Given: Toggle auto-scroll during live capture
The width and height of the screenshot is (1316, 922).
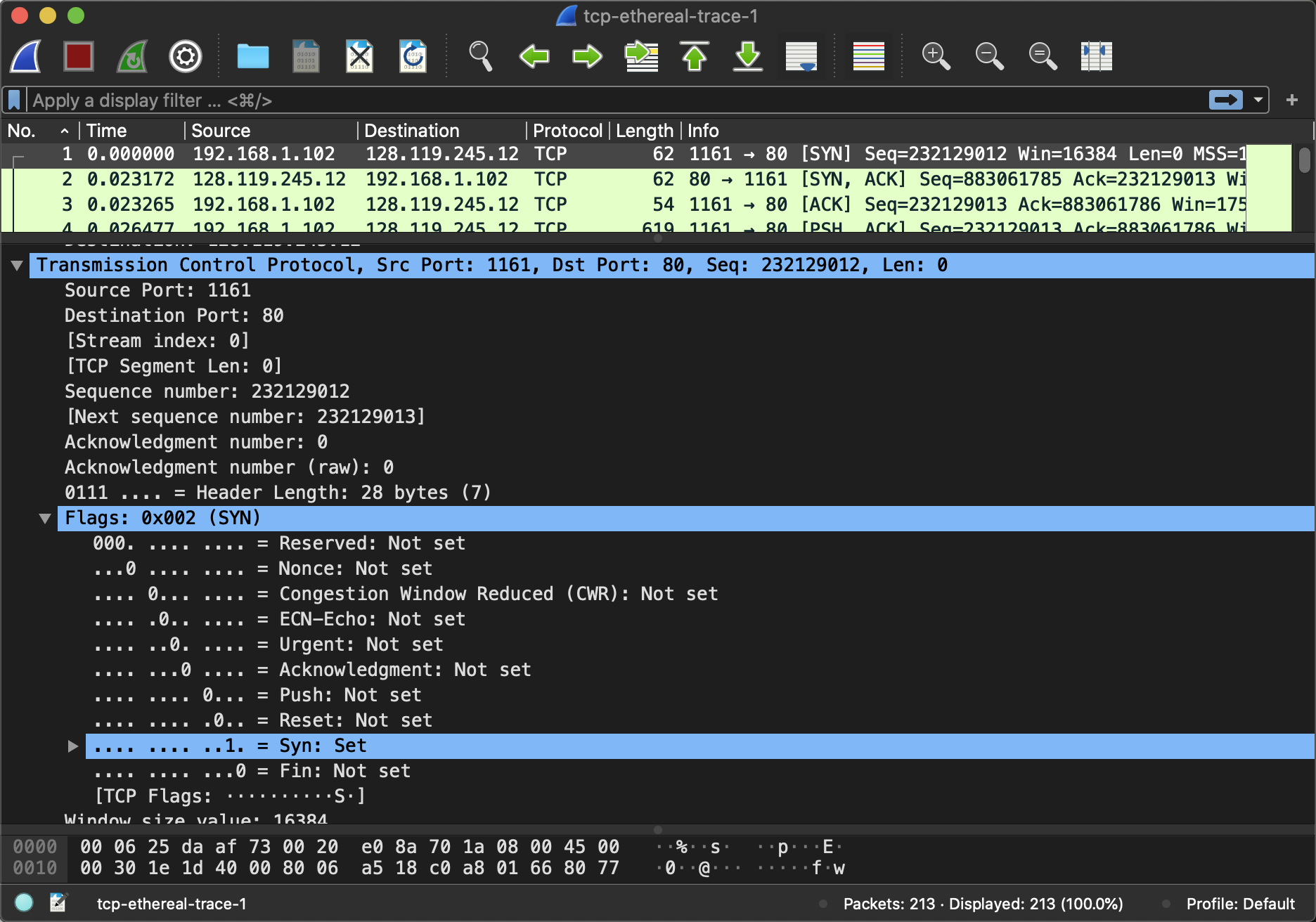Looking at the screenshot, I should [801, 56].
